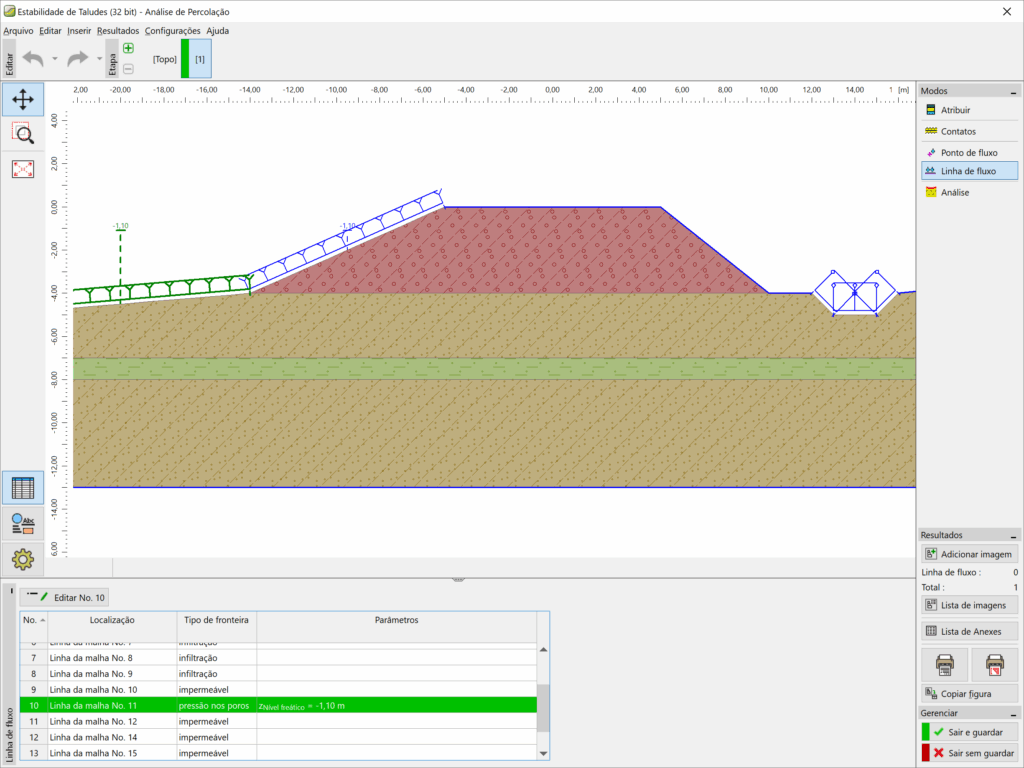This screenshot has width=1024, height=768.
Task: Open the Configurações menu
Action: [x=172, y=31]
